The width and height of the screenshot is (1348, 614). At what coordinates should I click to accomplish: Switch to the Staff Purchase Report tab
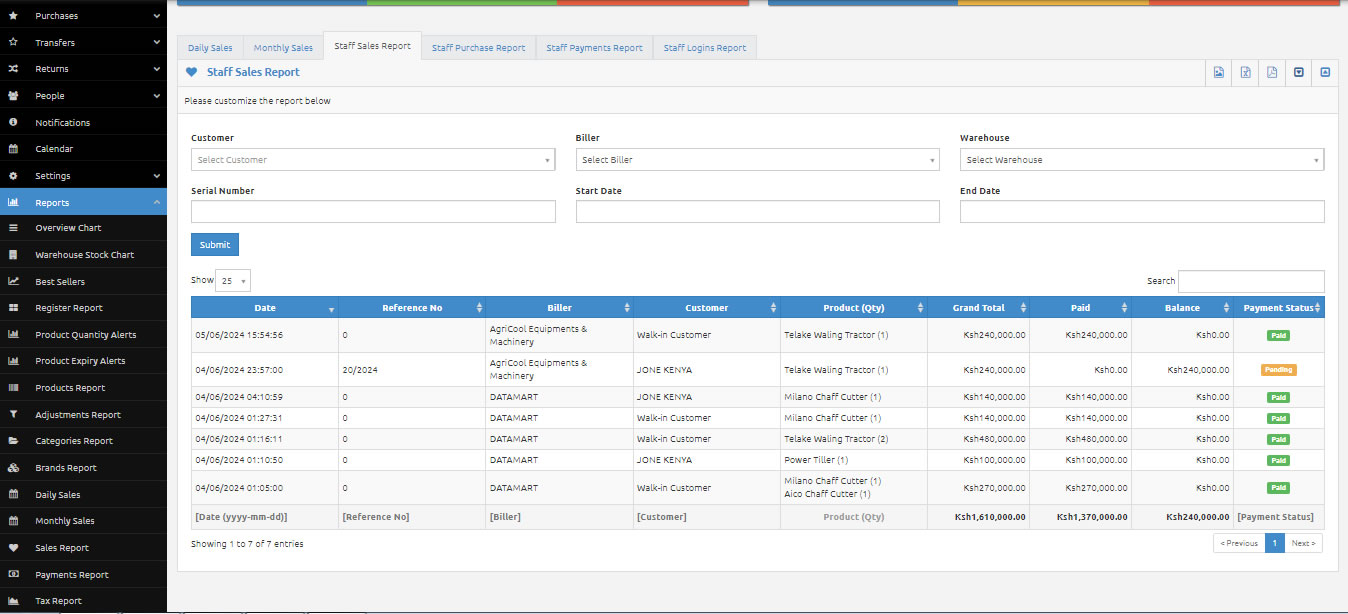click(478, 48)
